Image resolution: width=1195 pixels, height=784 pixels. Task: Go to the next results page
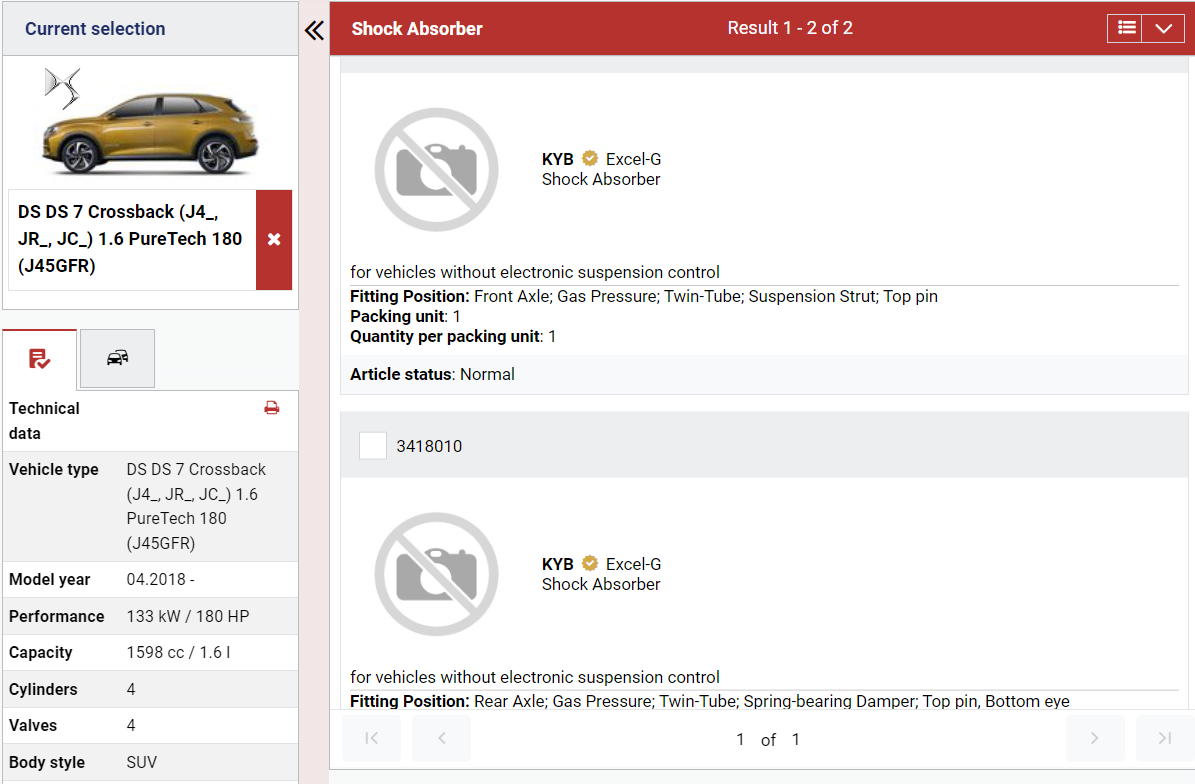[x=1094, y=738]
